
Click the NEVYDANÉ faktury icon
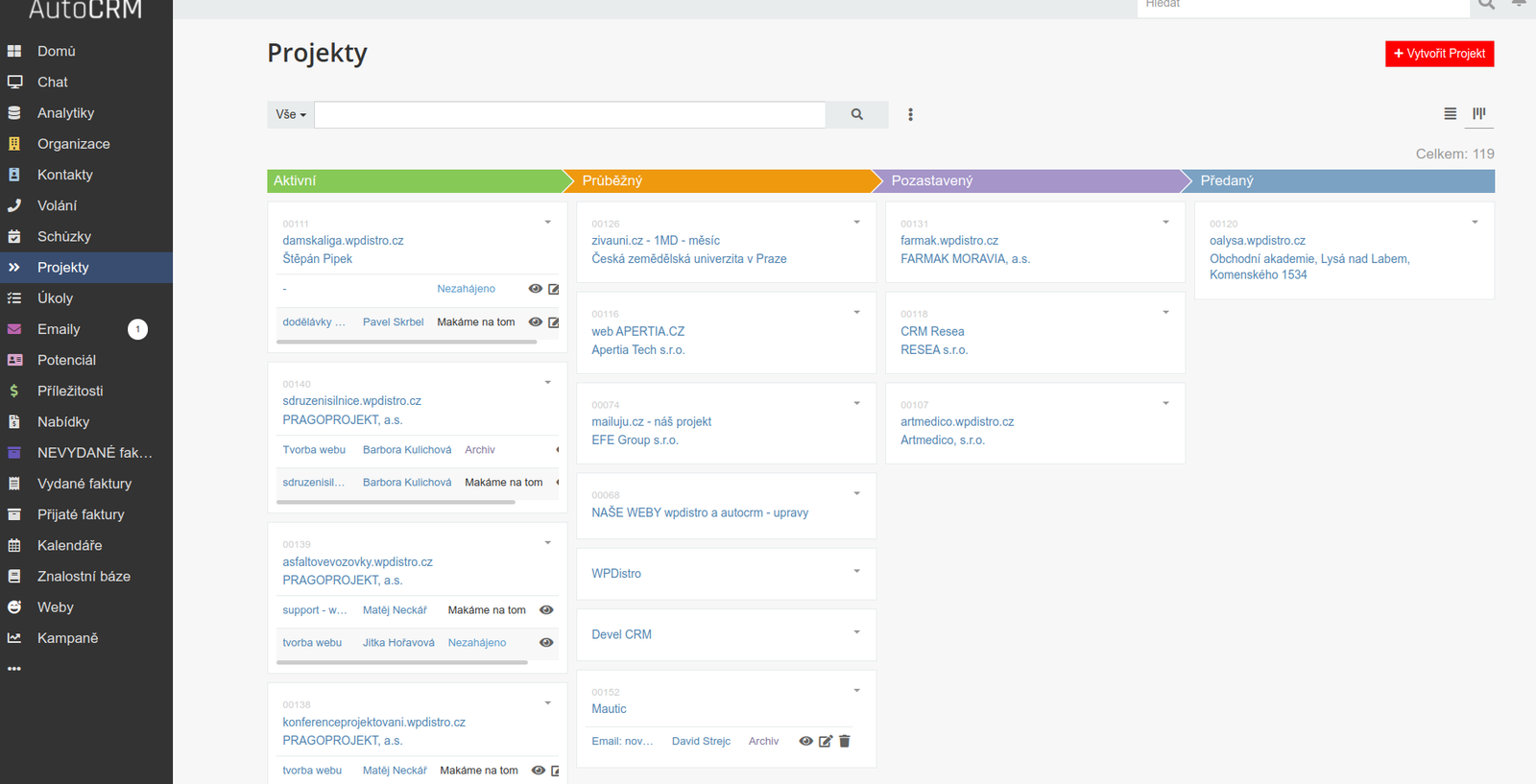click(14, 453)
